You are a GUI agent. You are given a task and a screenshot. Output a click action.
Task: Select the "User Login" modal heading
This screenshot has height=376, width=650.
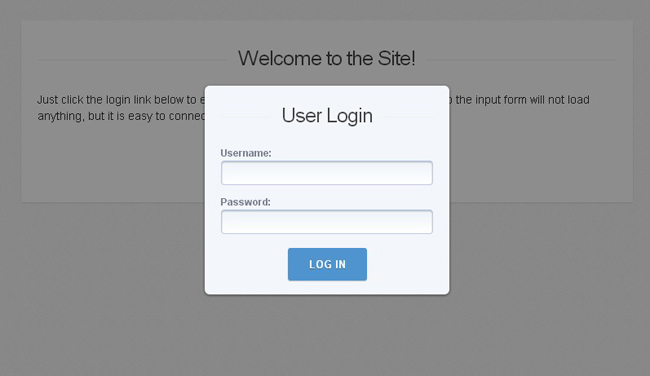(327, 115)
